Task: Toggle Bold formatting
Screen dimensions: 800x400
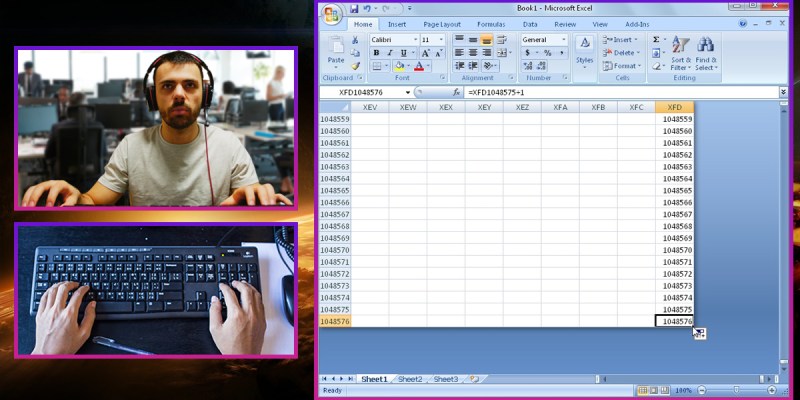Action: [377, 53]
